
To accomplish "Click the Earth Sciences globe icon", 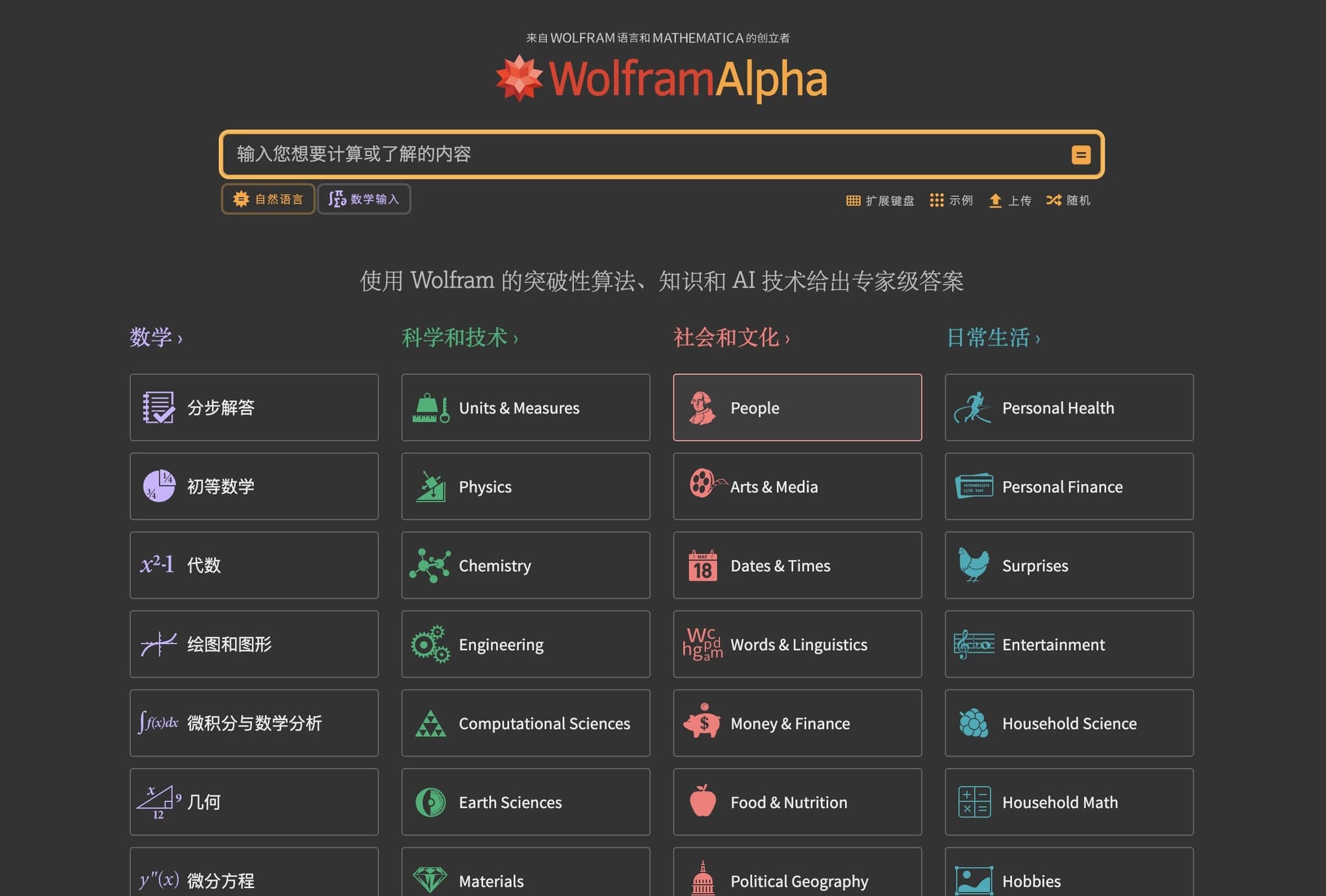I will click(x=430, y=802).
